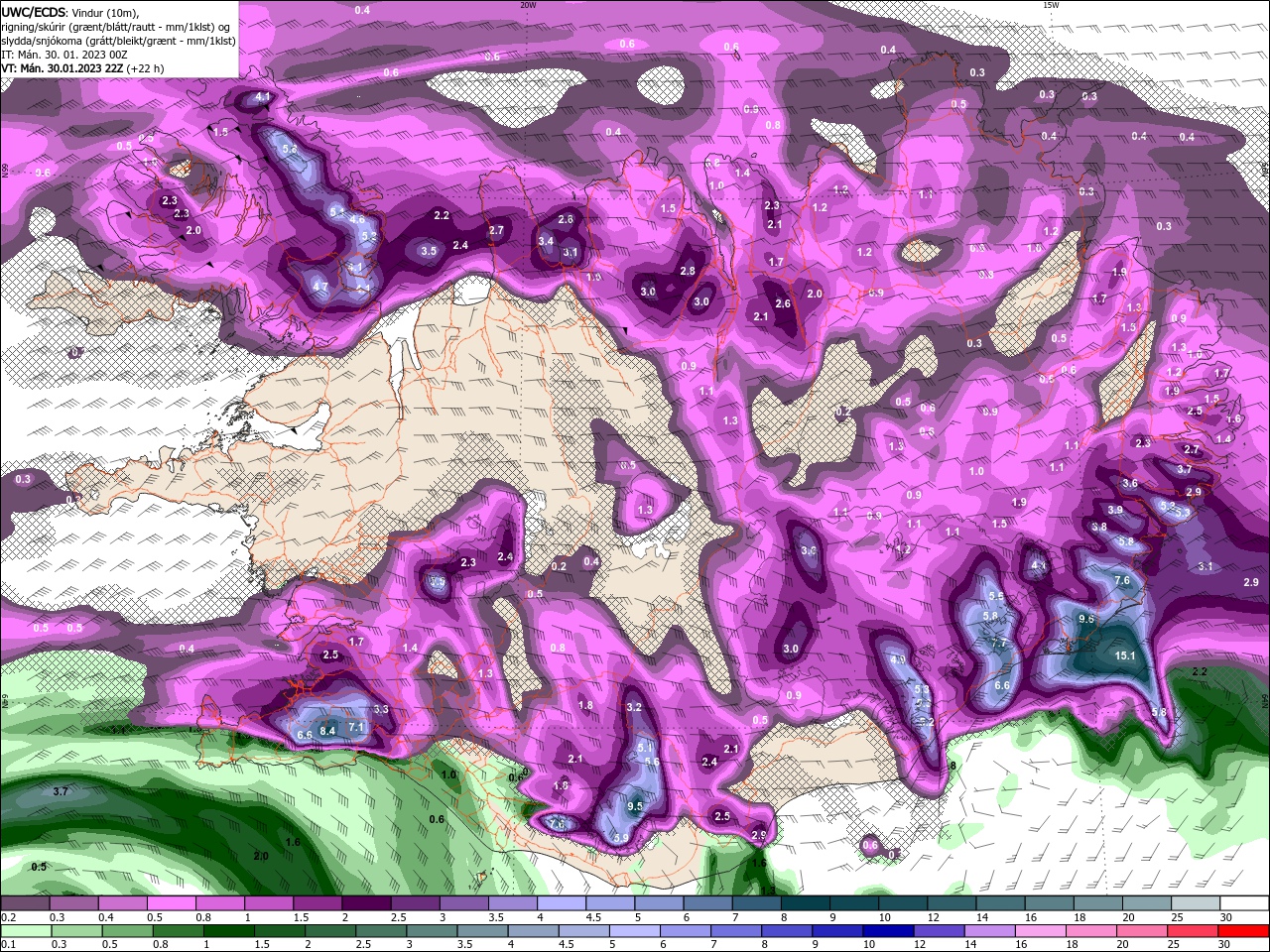
Task: Click upper legend swatch between 0.2 and 0.3
Action: 25,903
